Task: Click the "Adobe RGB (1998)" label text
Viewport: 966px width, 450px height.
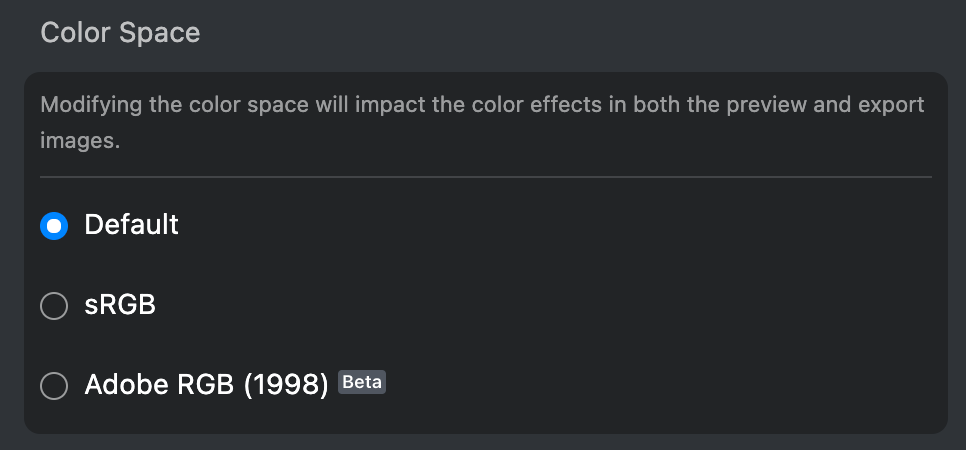Action: click(x=206, y=385)
